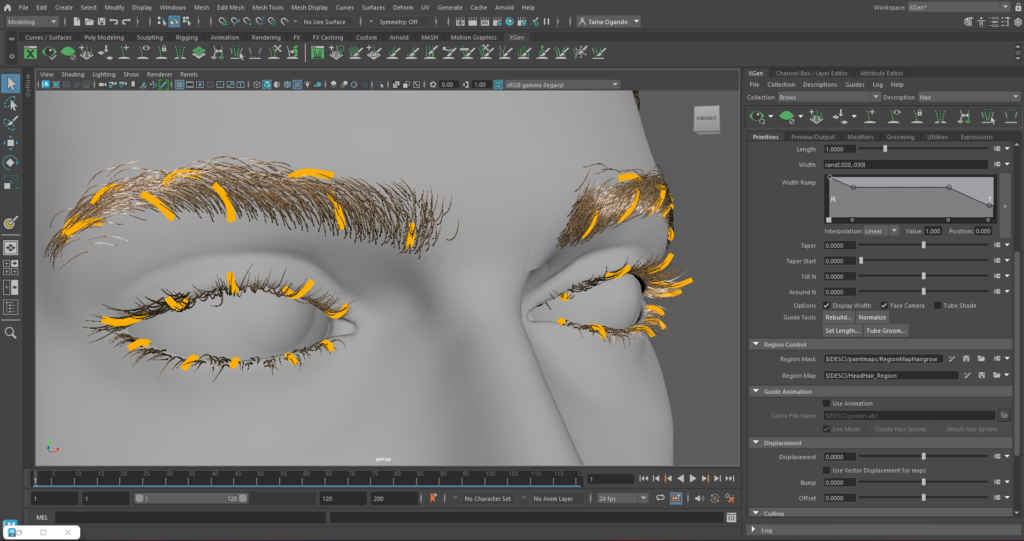Image resolution: width=1024 pixels, height=541 pixels.
Task: Click the Tube Groom button
Action: point(886,330)
